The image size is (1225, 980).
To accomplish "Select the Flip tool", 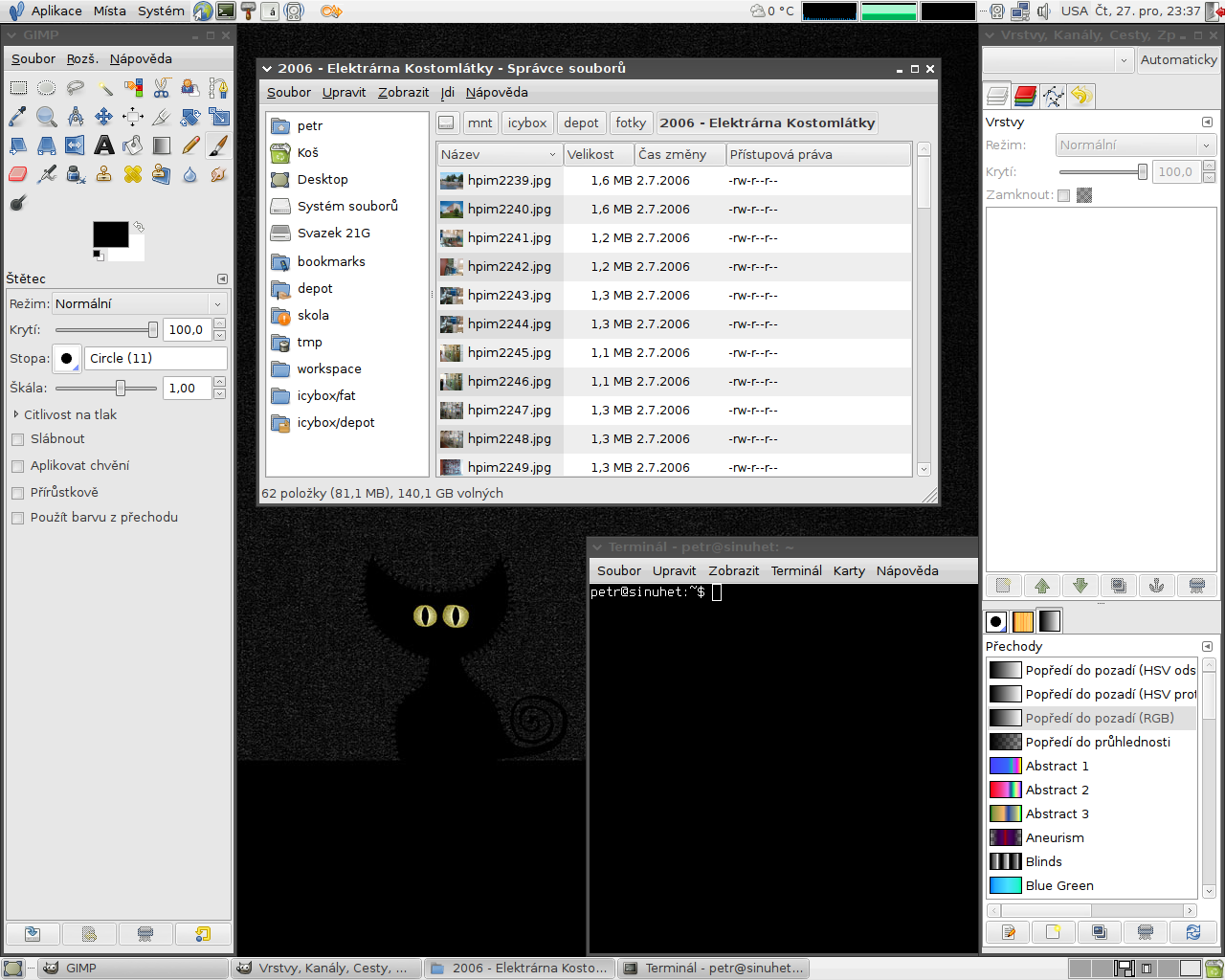I will 75,145.
